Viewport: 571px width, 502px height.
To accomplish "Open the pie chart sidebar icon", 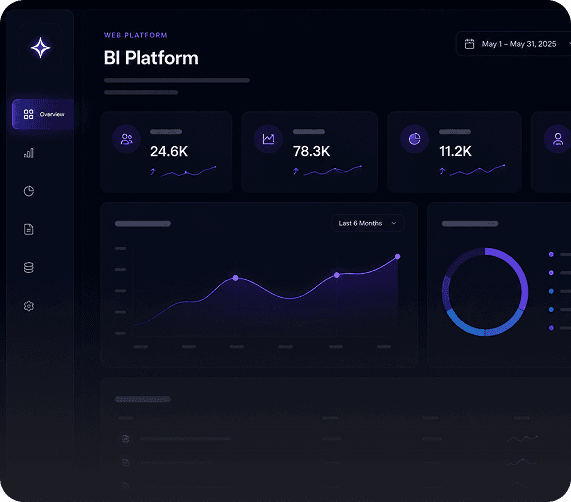I will pos(29,191).
